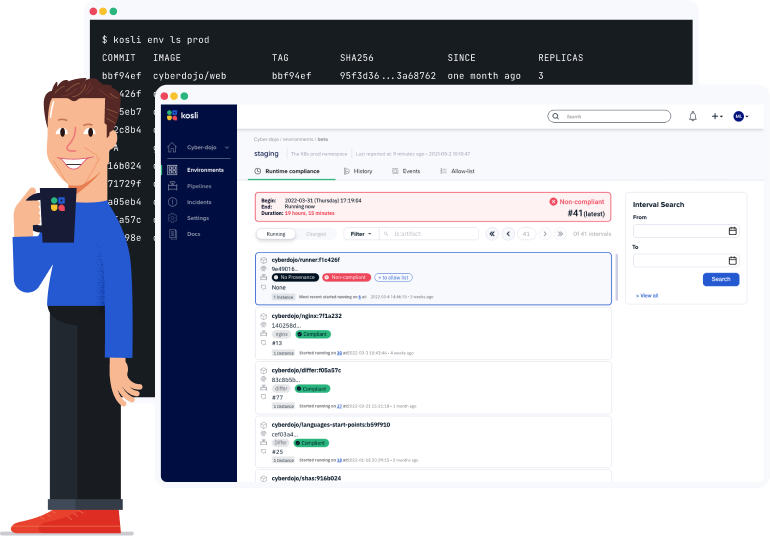Click Compliant badge on languages-start-points
770x536 pixels.
coord(311,443)
